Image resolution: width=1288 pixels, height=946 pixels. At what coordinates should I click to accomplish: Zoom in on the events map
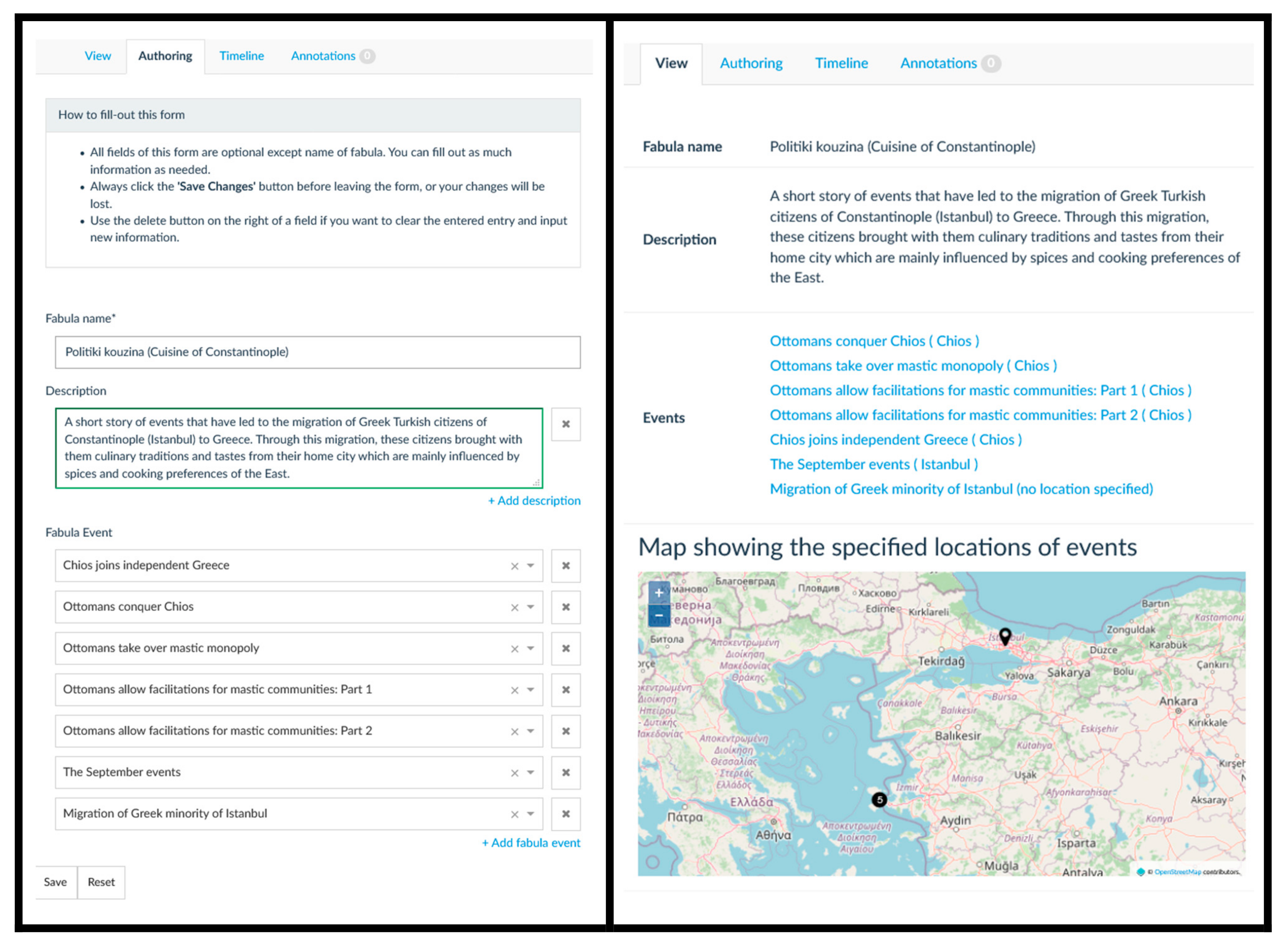coord(659,593)
